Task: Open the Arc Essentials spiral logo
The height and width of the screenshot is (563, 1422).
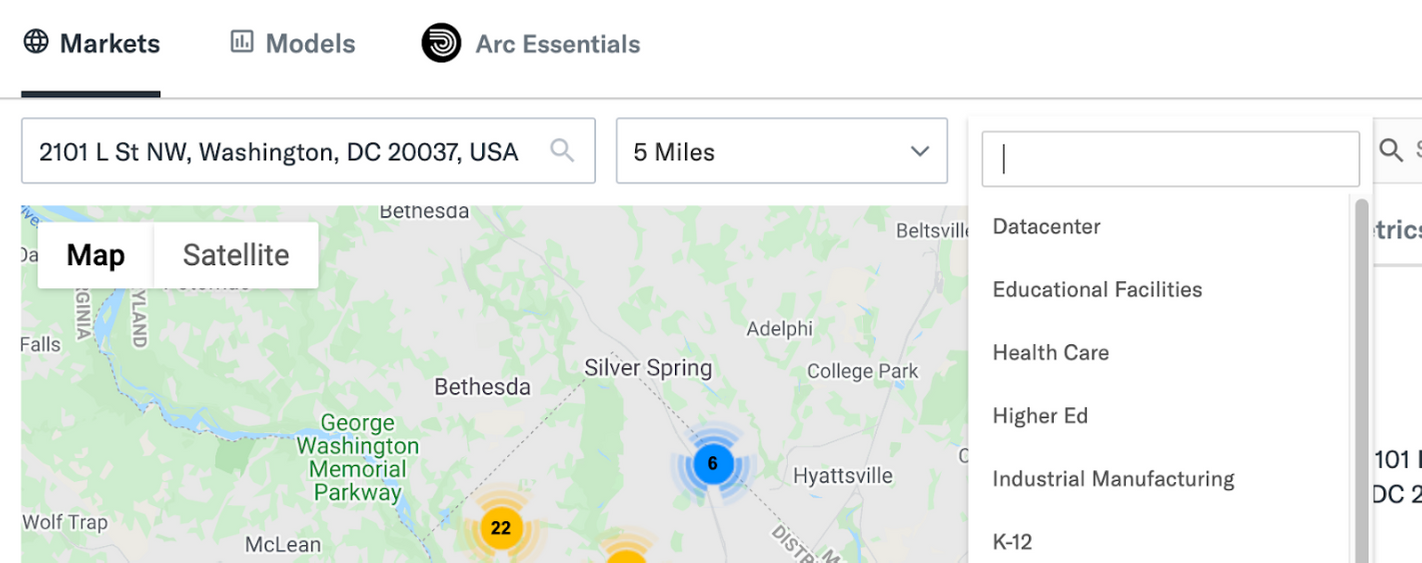Action: [x=441, y=43]
